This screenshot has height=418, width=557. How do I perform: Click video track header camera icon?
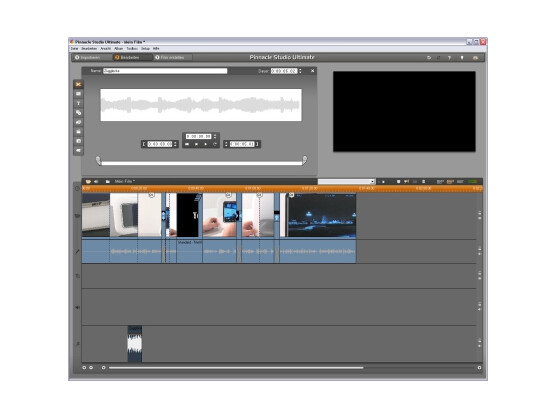77,216
